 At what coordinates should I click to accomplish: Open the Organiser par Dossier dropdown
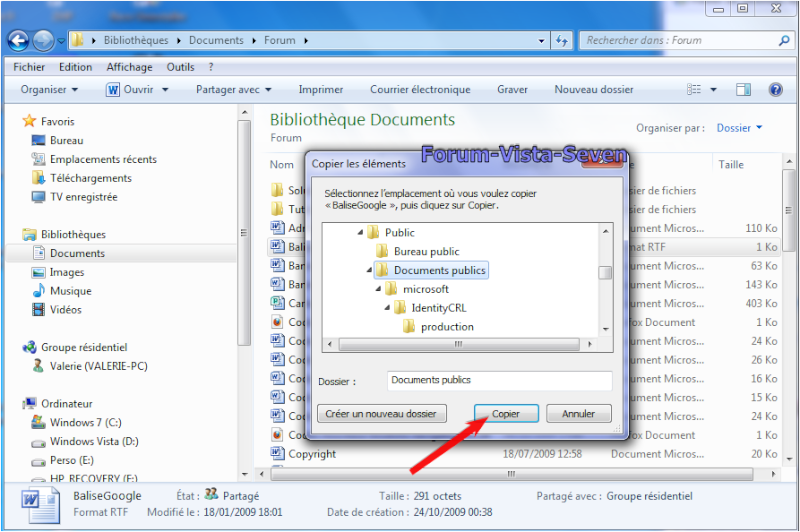739,128
